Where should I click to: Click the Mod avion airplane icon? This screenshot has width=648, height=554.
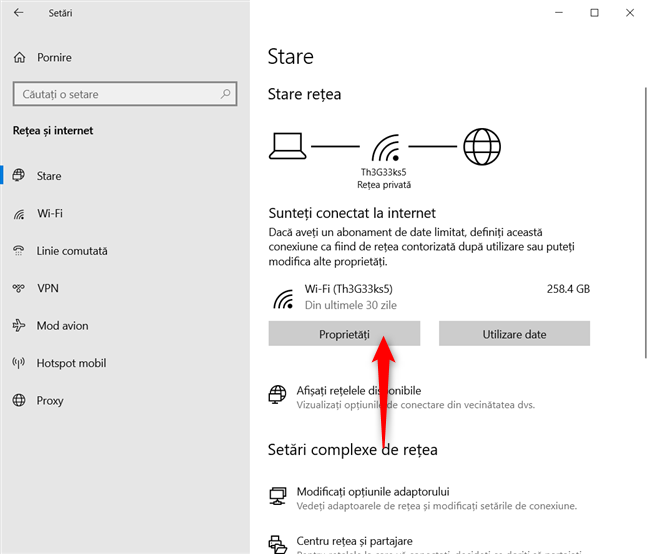pos(19,326)
